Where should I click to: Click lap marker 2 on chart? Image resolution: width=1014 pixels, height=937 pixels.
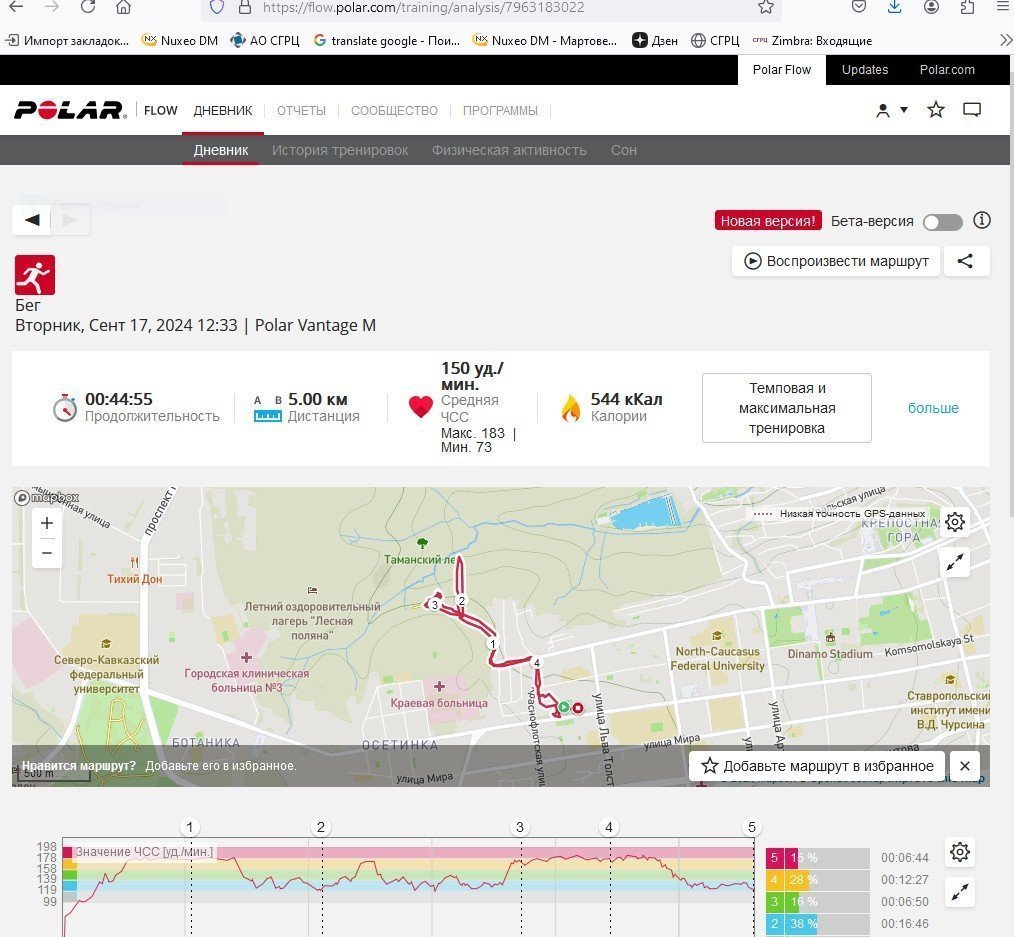point(321,826)
